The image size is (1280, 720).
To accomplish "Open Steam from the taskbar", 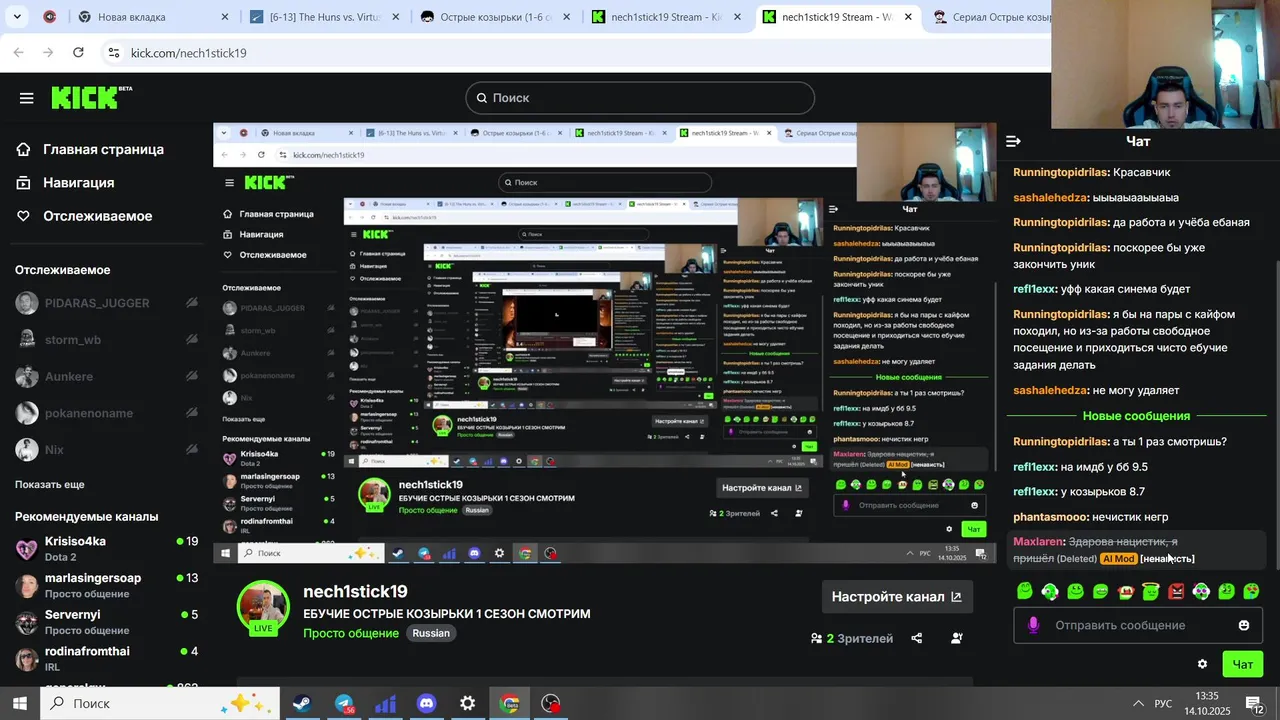I will [301, 703].
